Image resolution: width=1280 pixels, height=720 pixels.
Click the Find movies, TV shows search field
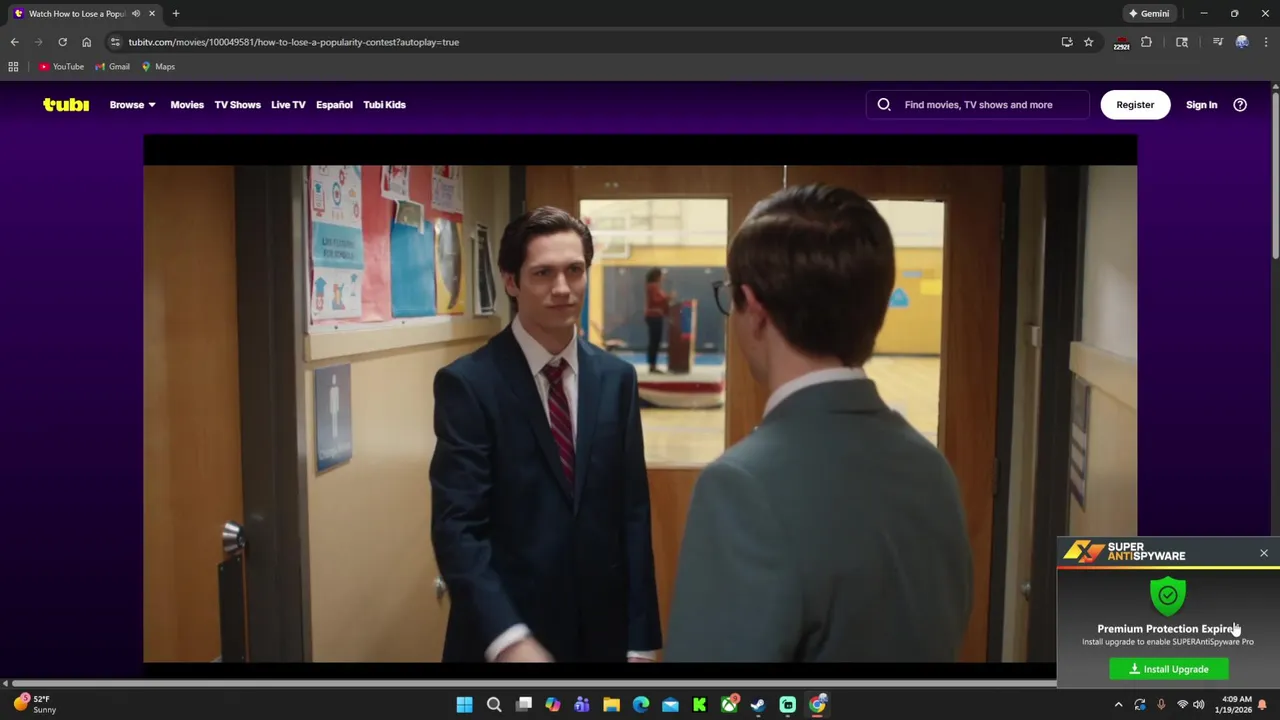978,104
